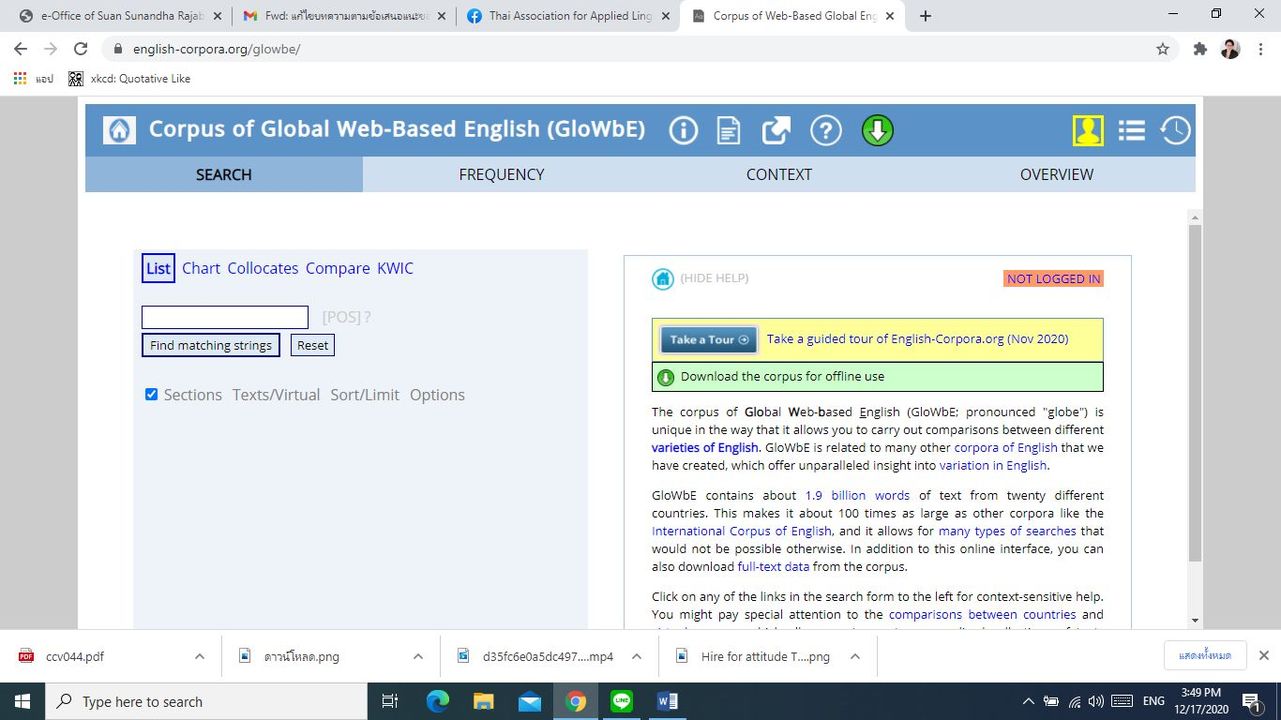The width and height of the screenshot is (1281, 720).
Task: Expand options for ccv044.pdf download
Action: point(199,656)
